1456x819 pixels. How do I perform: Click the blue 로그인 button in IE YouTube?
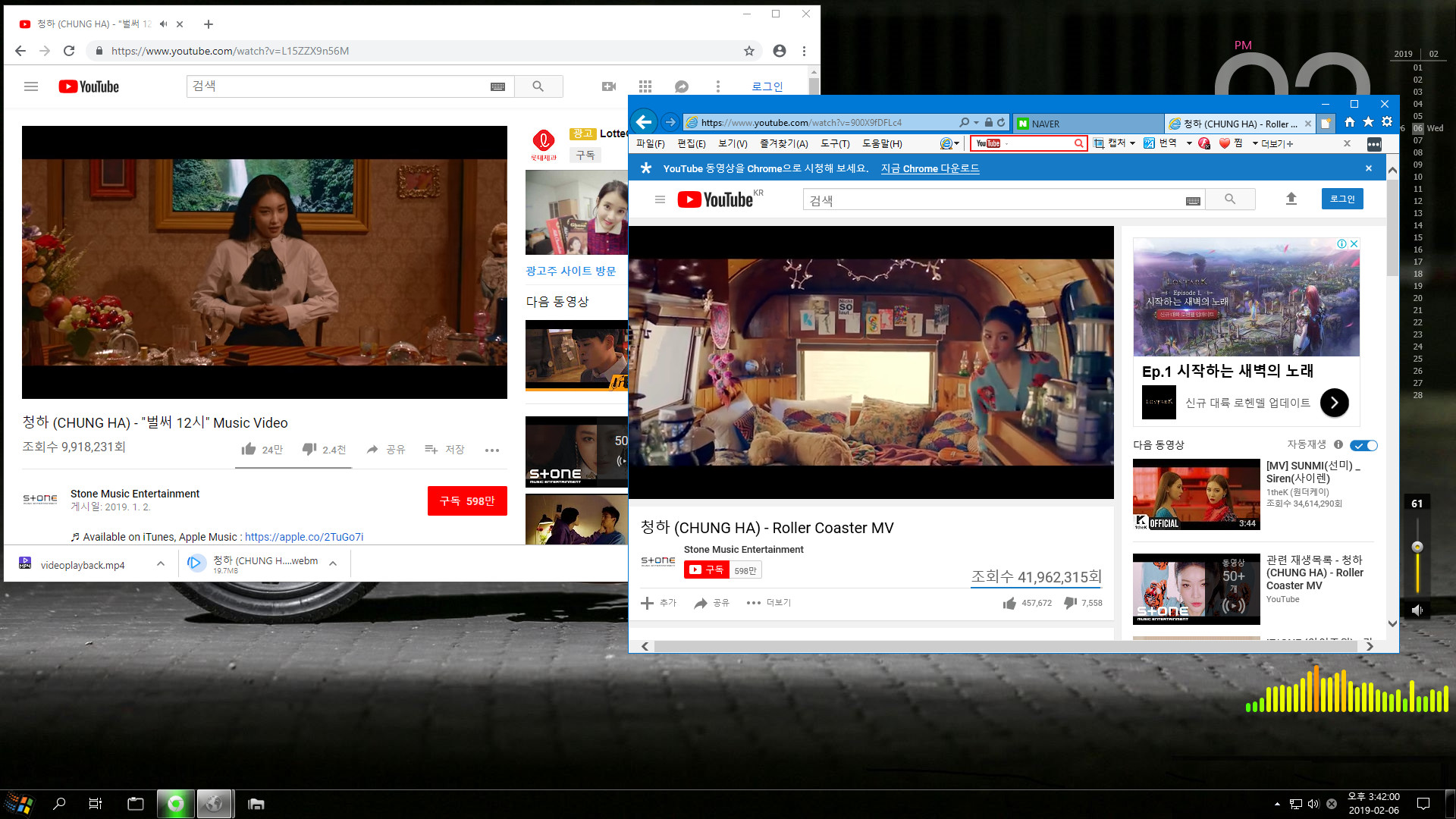tap(1341, 199)
